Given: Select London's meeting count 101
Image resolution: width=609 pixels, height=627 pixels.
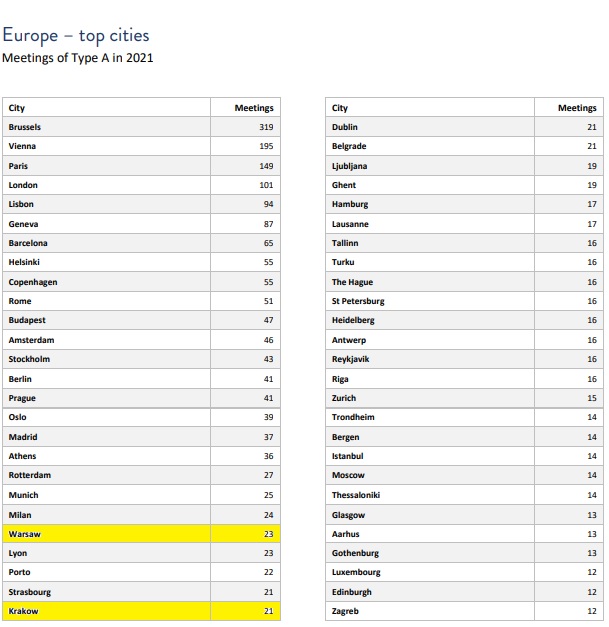Looking at the screenshot, I should point(265,185).
